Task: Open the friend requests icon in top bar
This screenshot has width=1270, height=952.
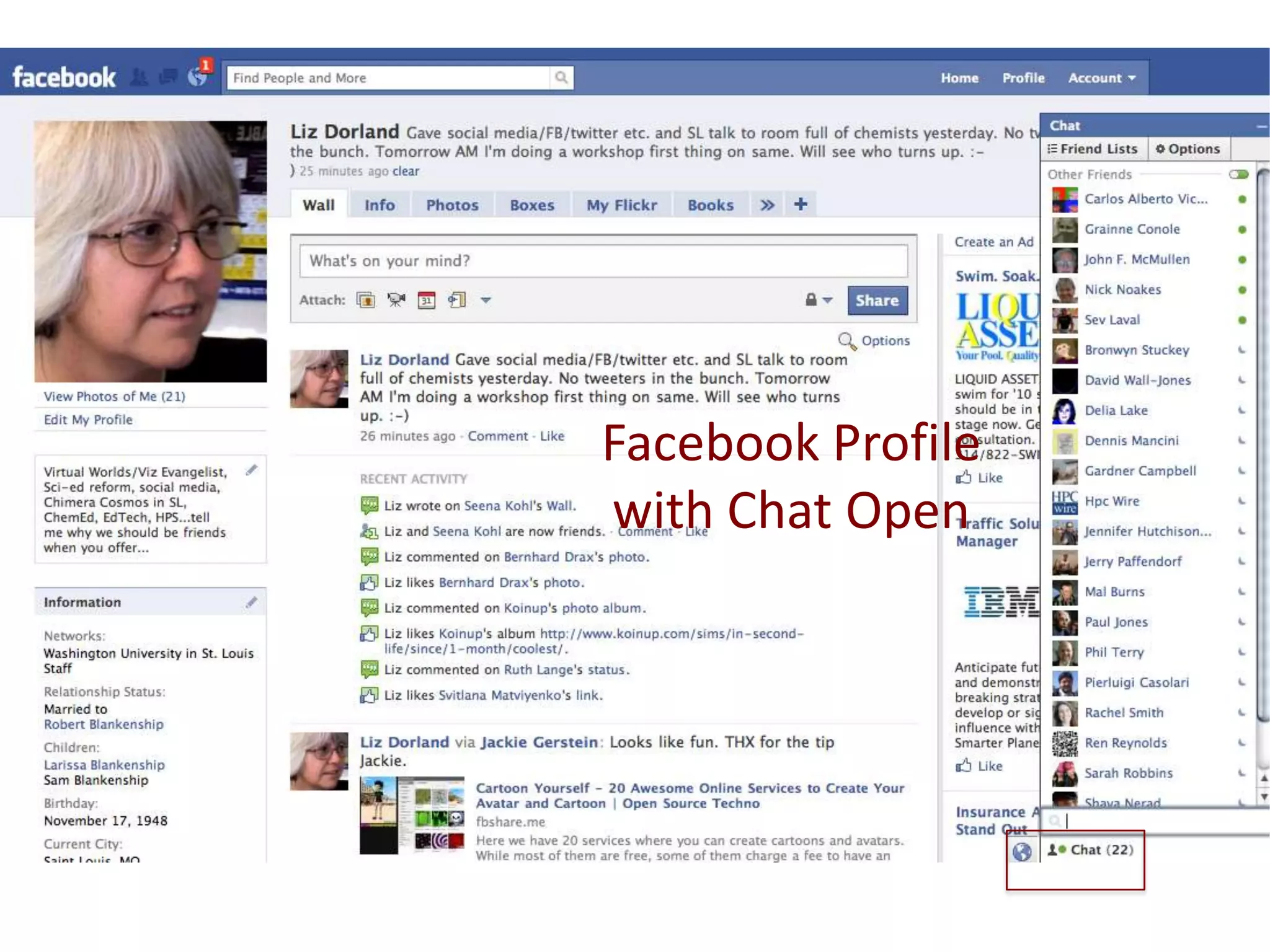Action: pyautogui.click(x=139, y=77)
